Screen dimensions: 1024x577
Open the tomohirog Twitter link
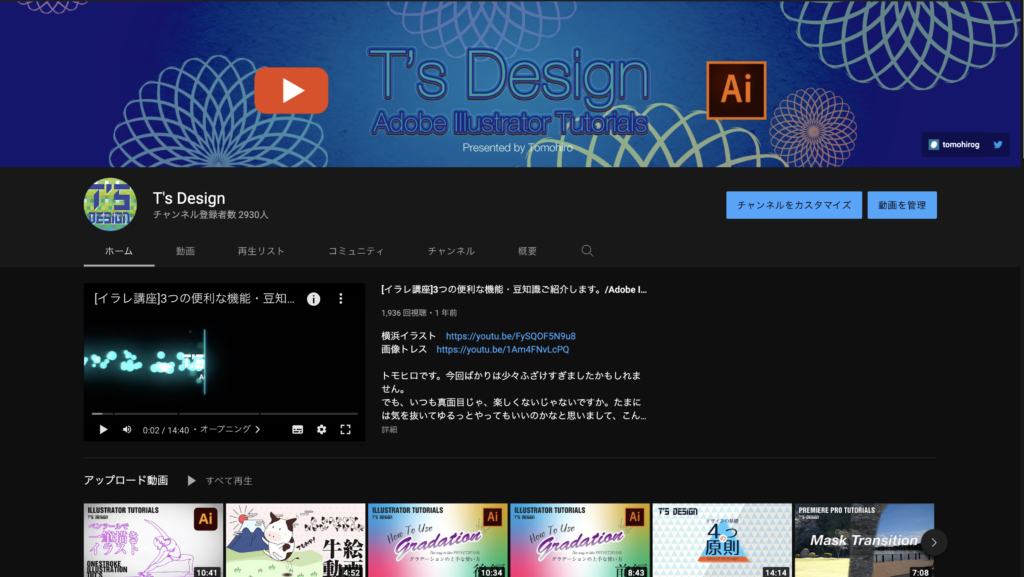963,144
